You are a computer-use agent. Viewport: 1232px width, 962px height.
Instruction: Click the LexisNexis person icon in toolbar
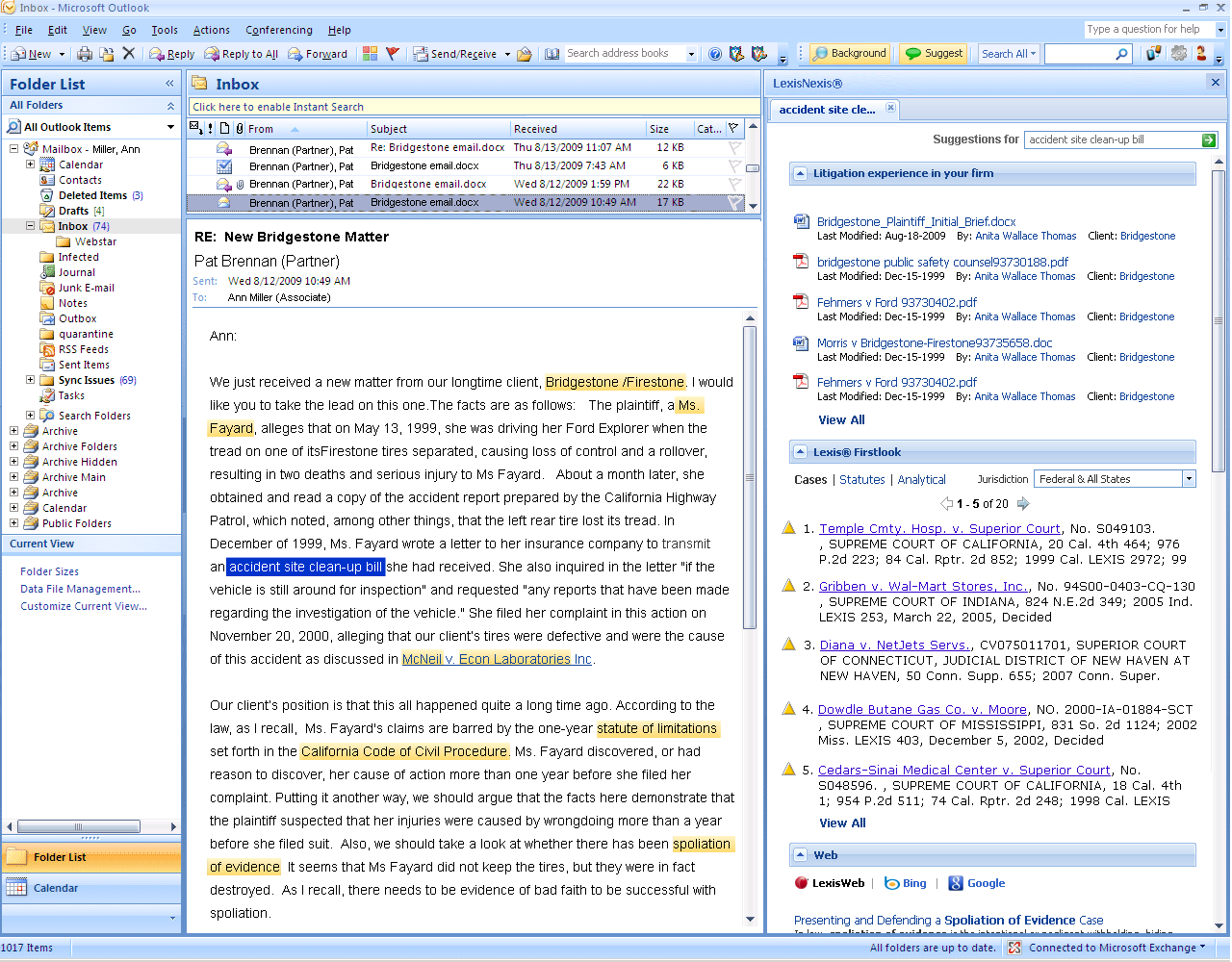pos(1201,54)
